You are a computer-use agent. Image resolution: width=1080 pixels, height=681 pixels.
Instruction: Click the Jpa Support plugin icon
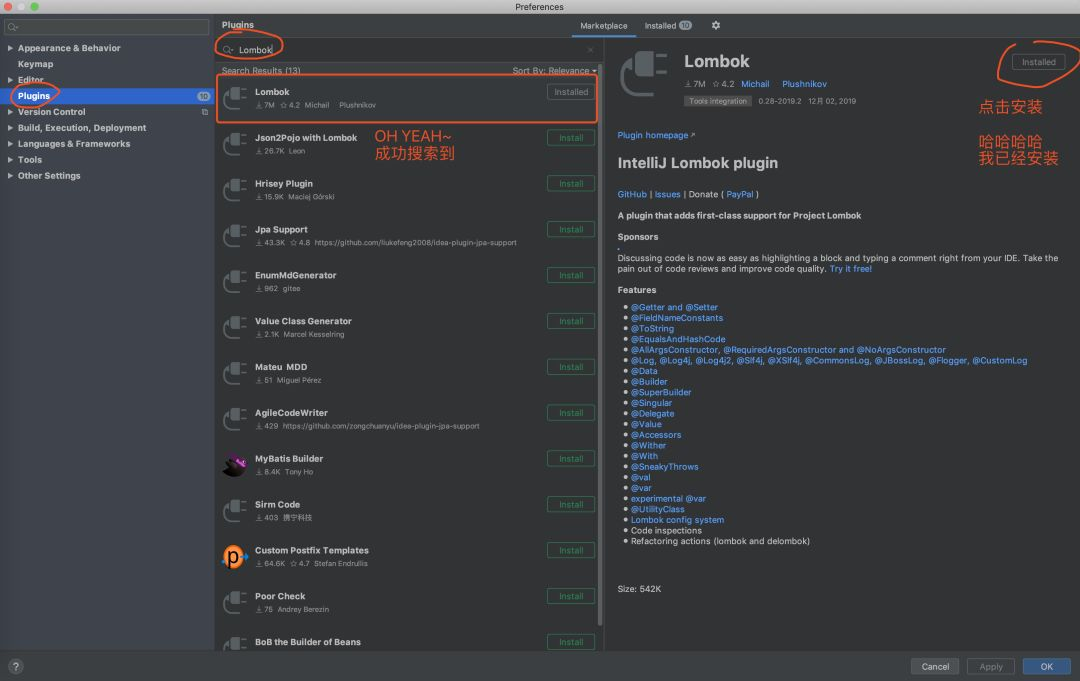[235, 236]
